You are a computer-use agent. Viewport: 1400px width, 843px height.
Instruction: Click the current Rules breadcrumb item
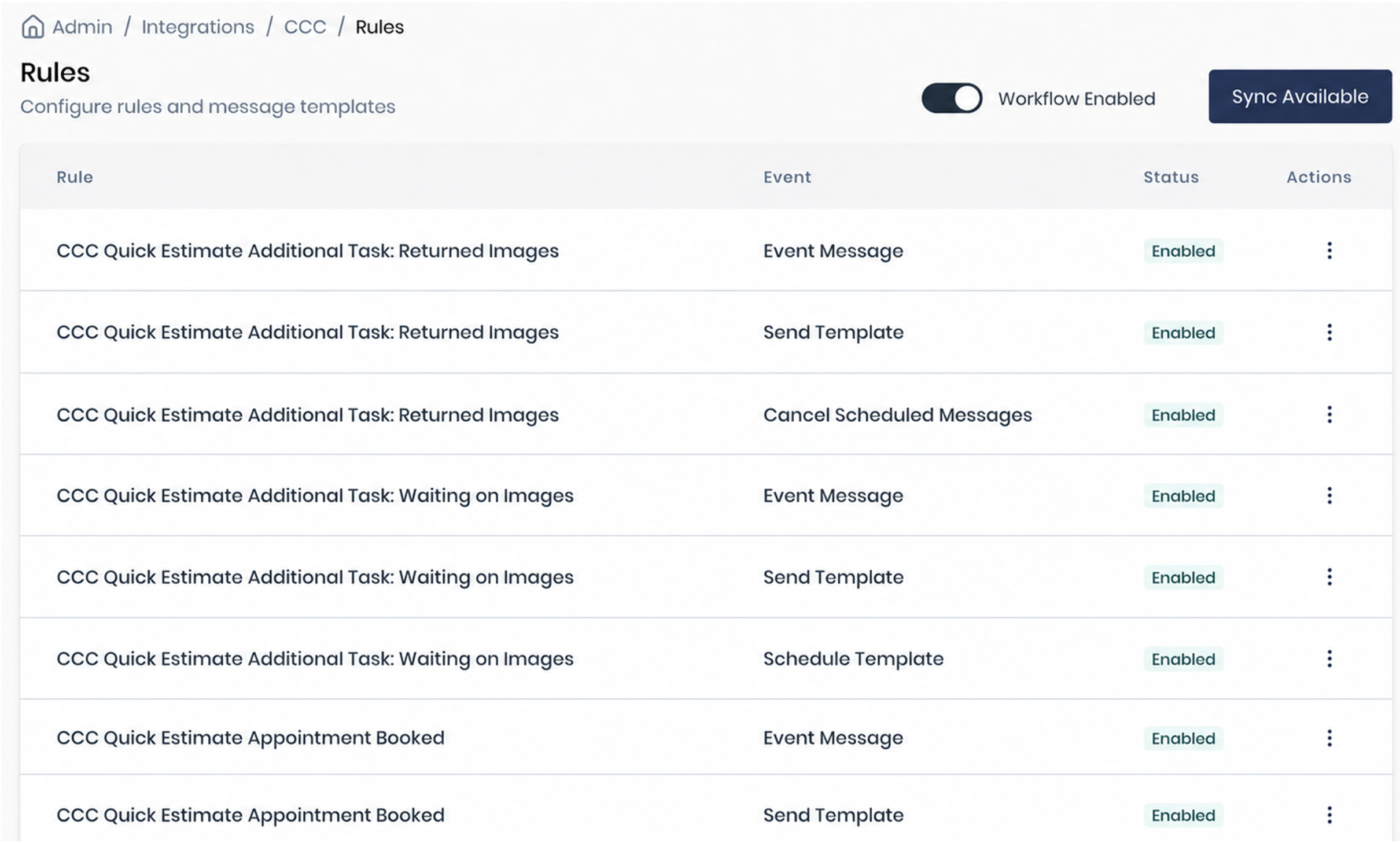[x=380, y=27]
